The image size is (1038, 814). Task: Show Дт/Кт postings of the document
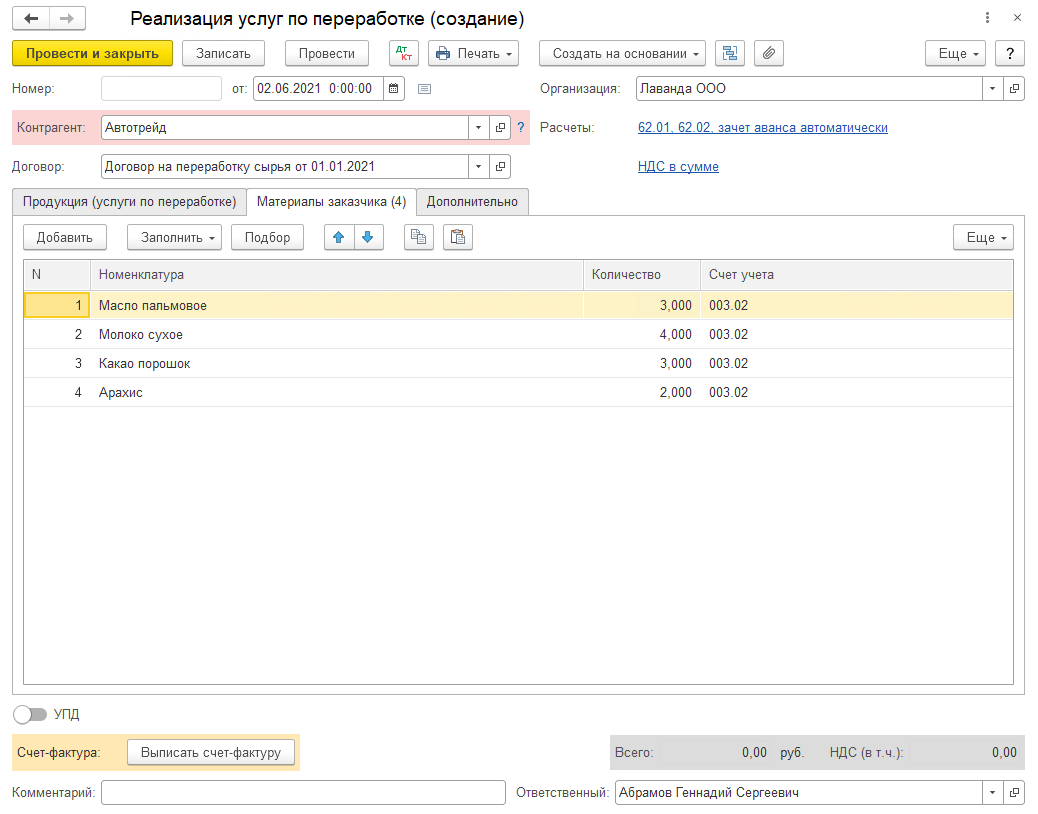tap(404, 54)
